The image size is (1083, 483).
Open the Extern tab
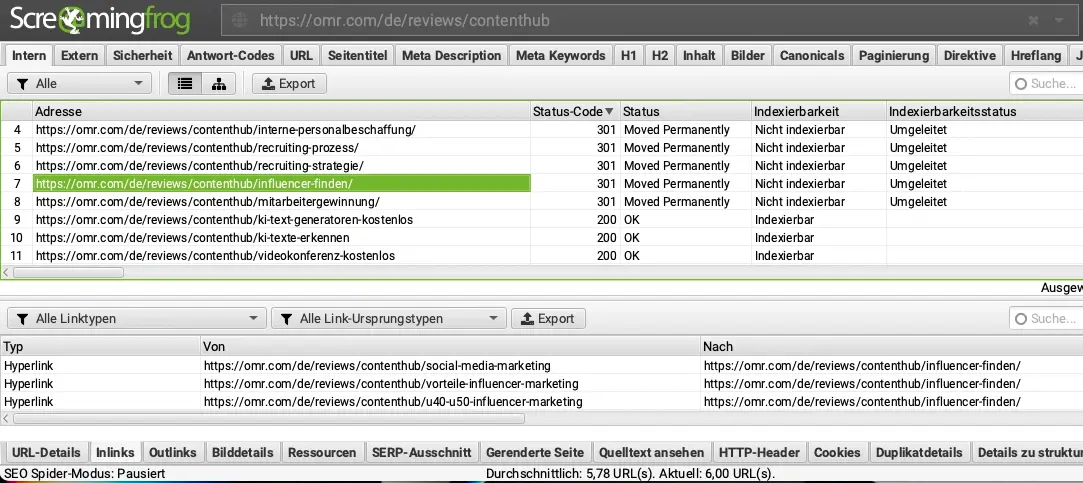(x=79, y=55)
